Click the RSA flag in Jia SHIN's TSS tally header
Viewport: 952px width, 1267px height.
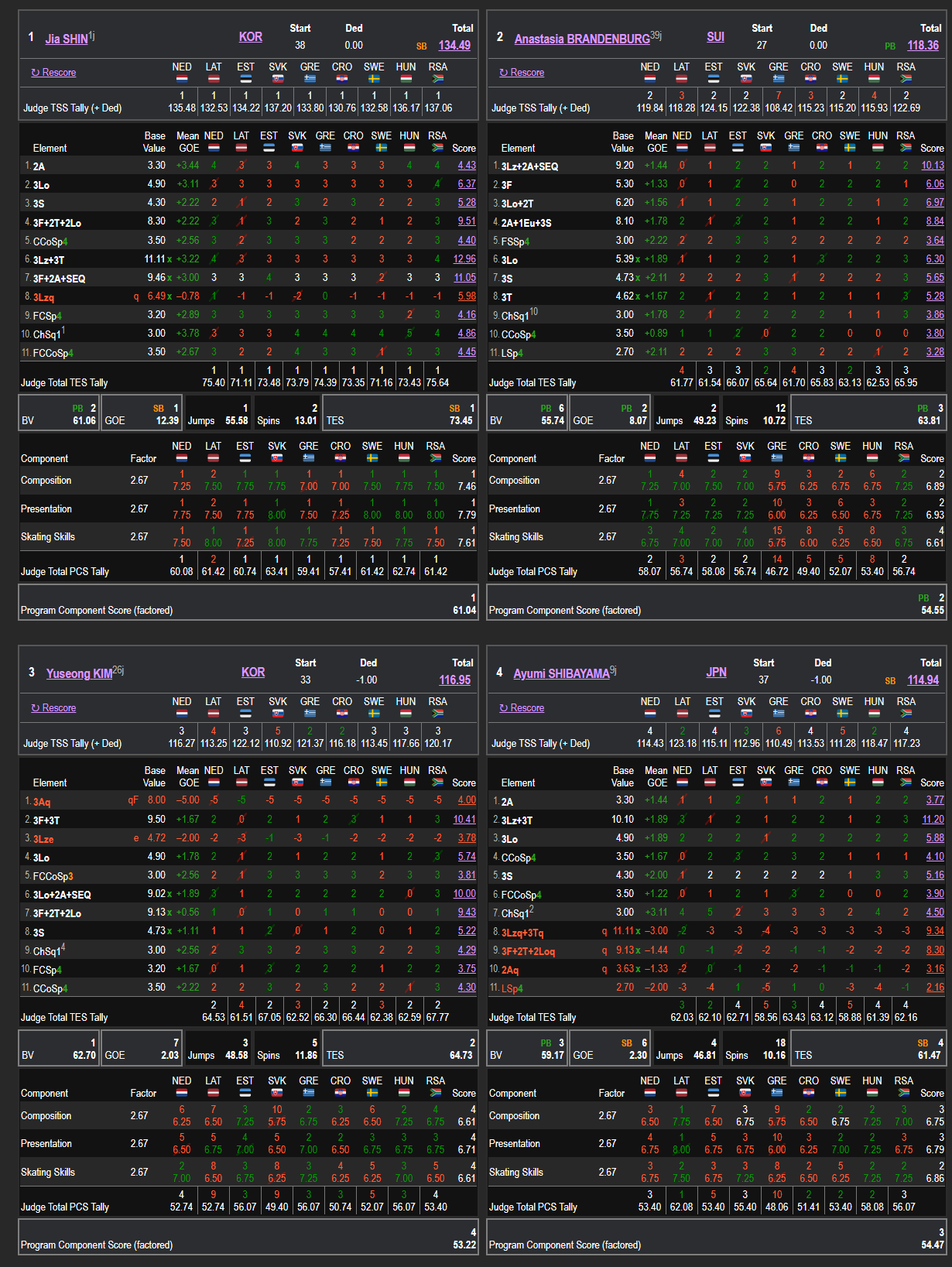pos(437,78)
